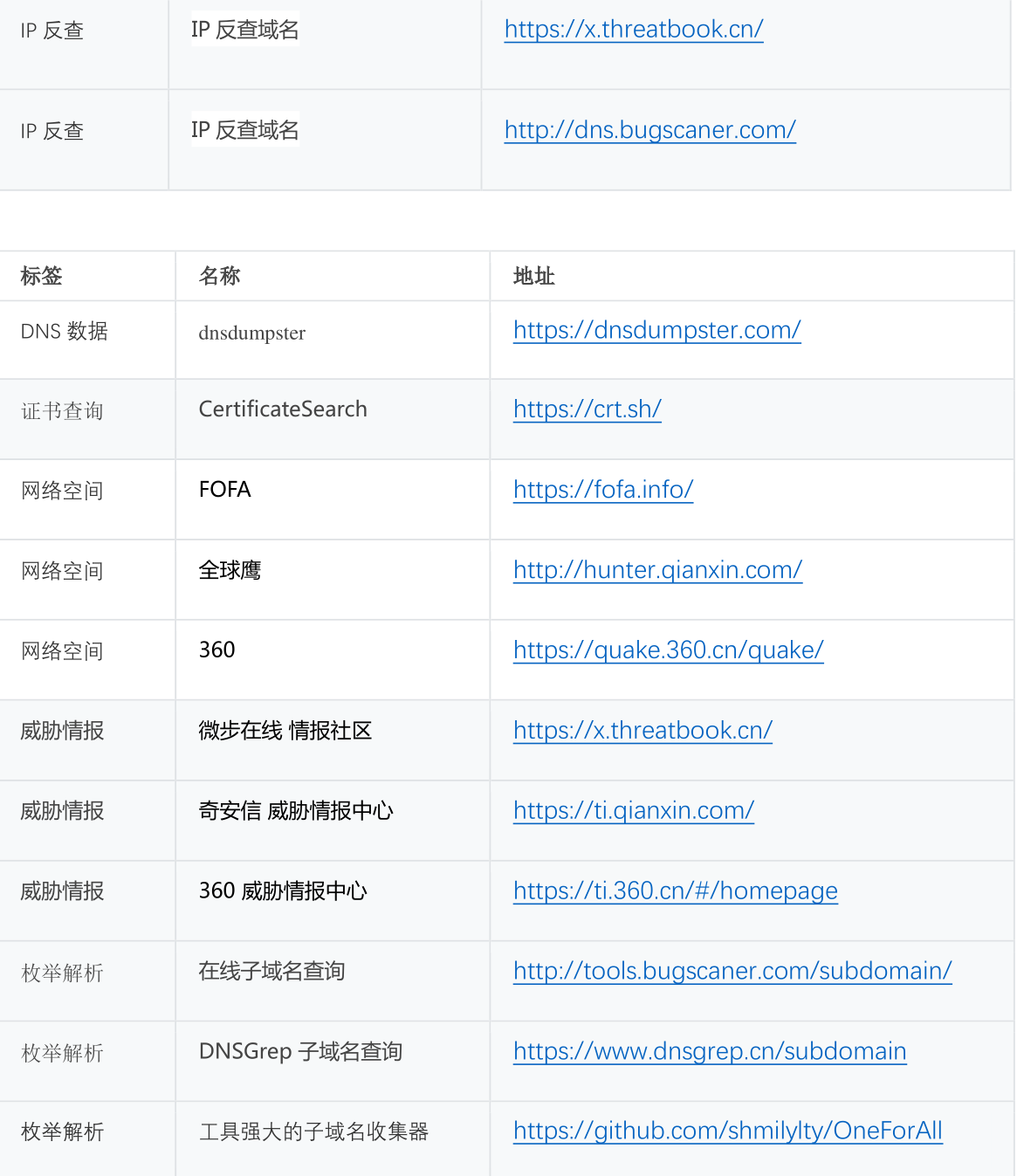Click the 工具强大的子域名收集器 name cell

tap(314, 1132)
